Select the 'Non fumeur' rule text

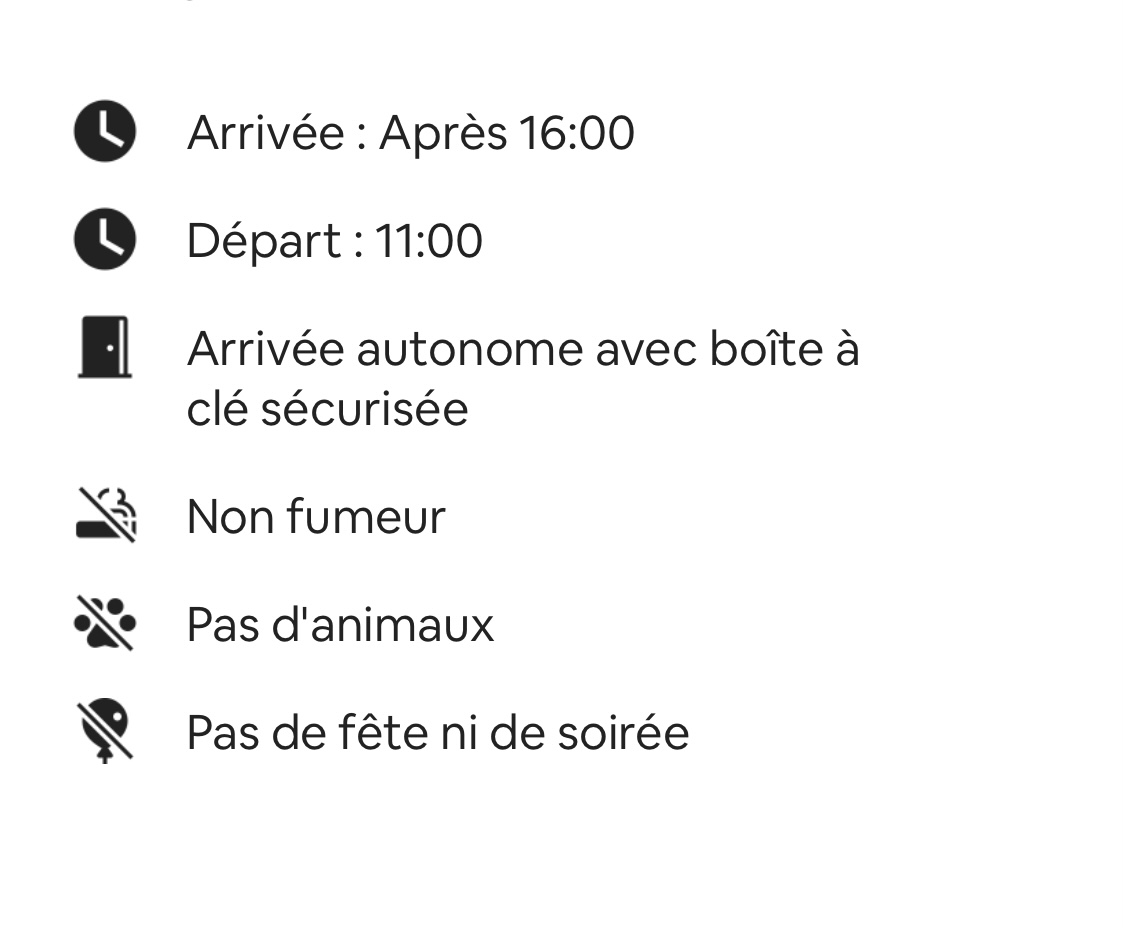tap(316, 517)
